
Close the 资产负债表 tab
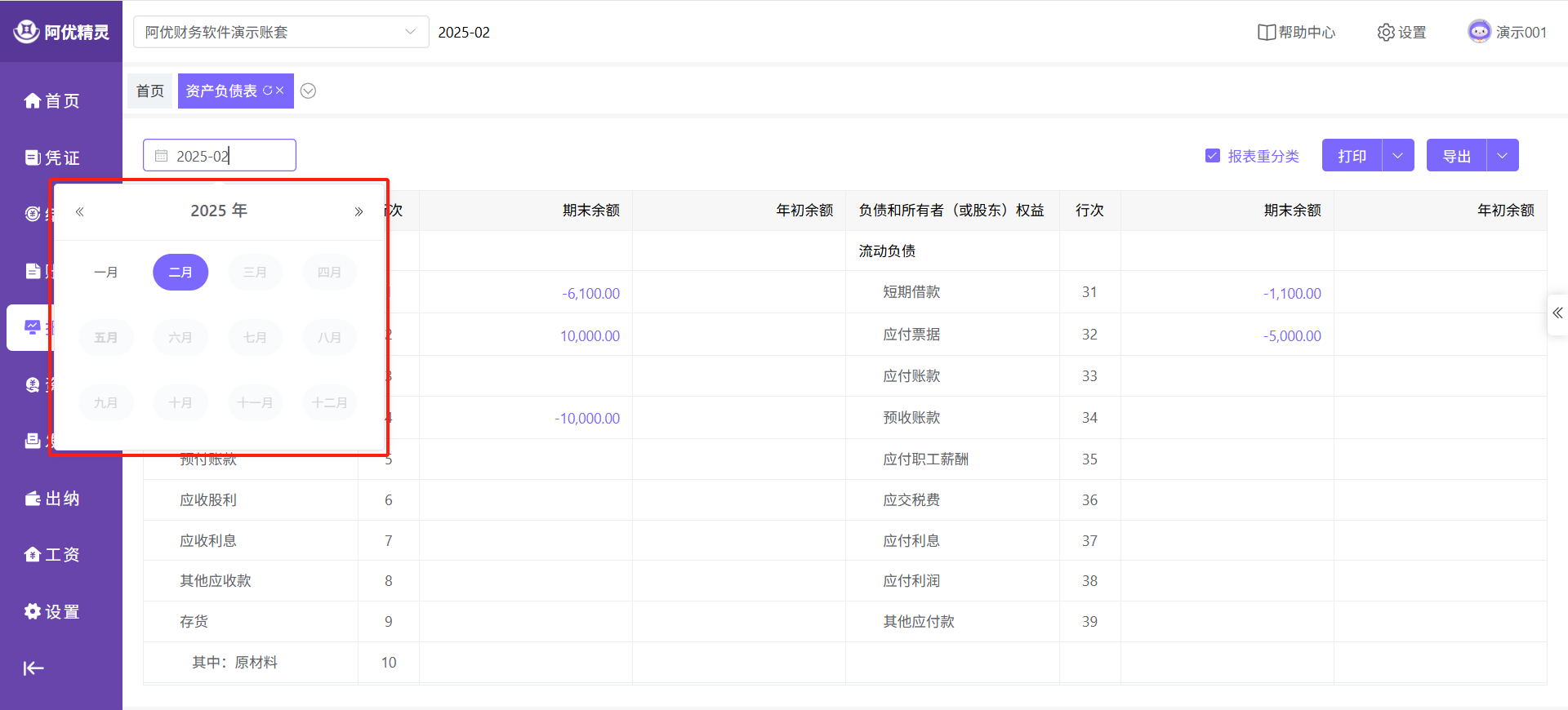[x=280, y=91]
